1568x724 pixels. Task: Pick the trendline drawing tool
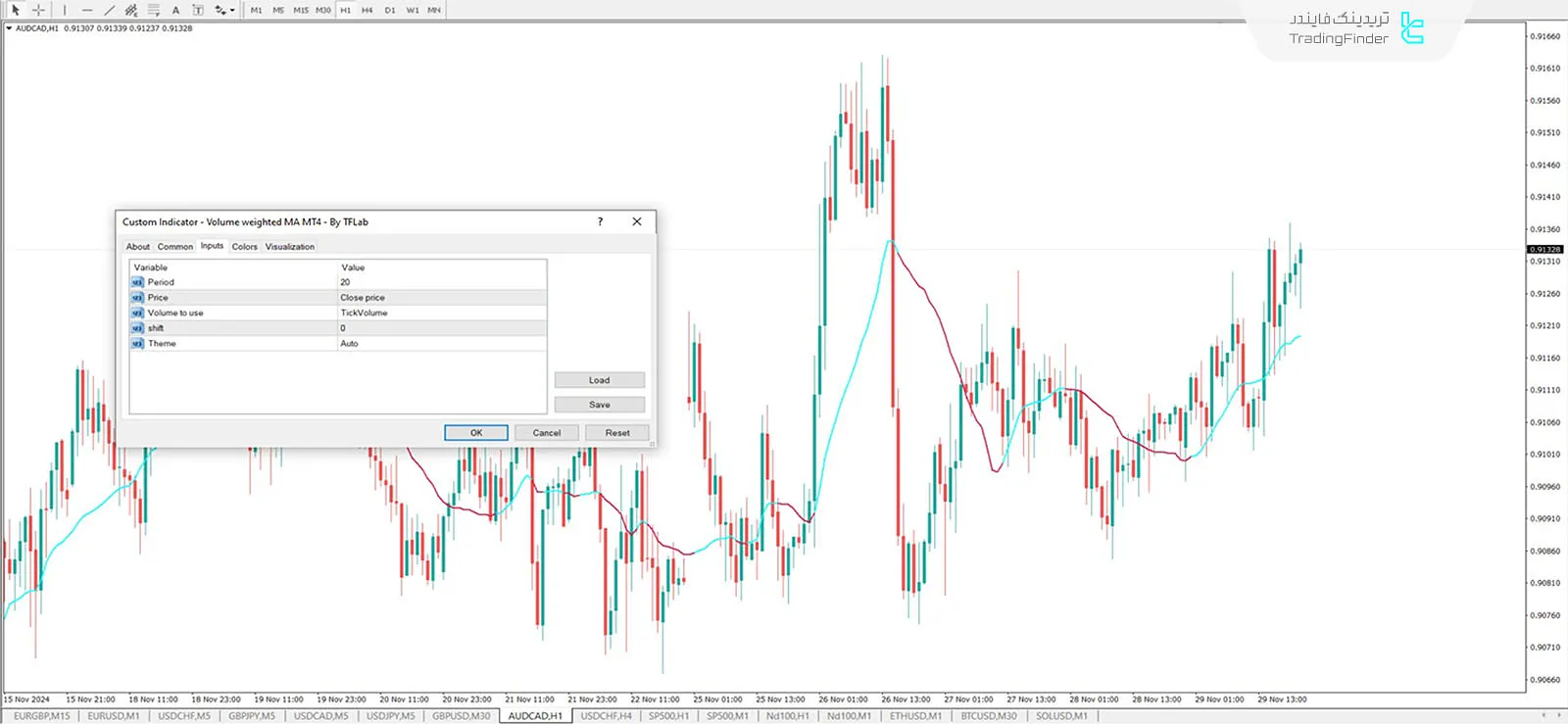tap(110, 10)
